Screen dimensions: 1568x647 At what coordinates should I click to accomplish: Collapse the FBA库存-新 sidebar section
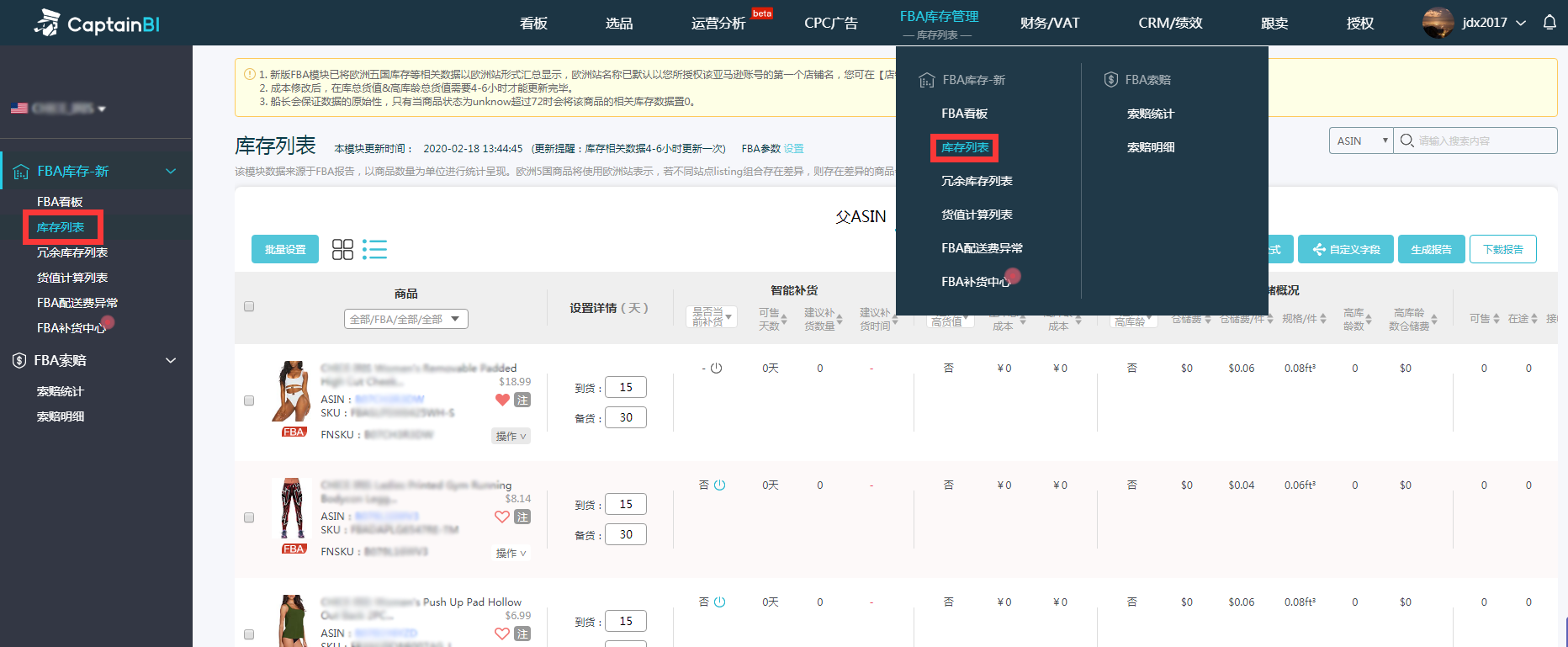pyautogui.click(x=171, y=172)
